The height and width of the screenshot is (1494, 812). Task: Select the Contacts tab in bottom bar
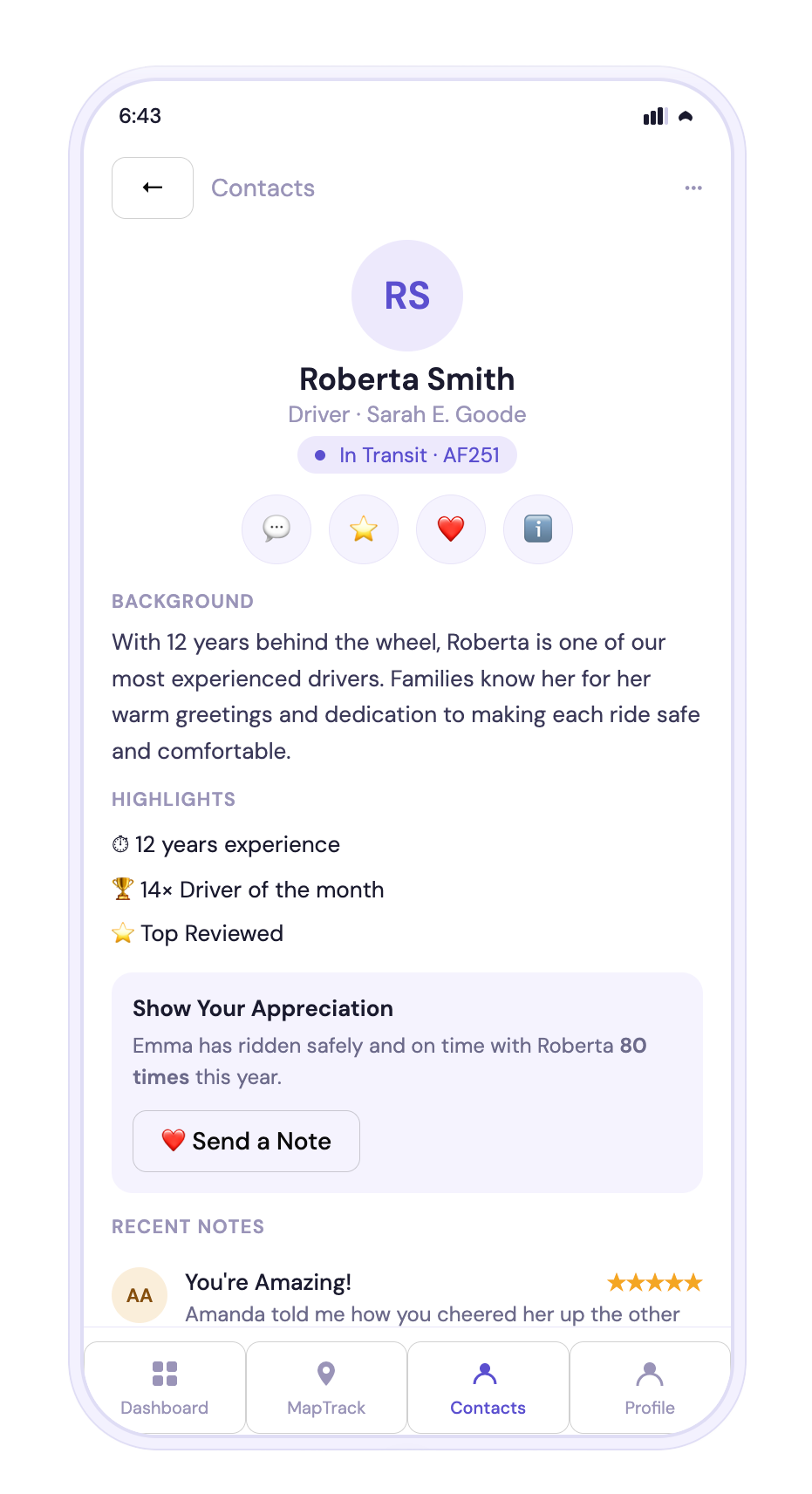pos(488,1388)
